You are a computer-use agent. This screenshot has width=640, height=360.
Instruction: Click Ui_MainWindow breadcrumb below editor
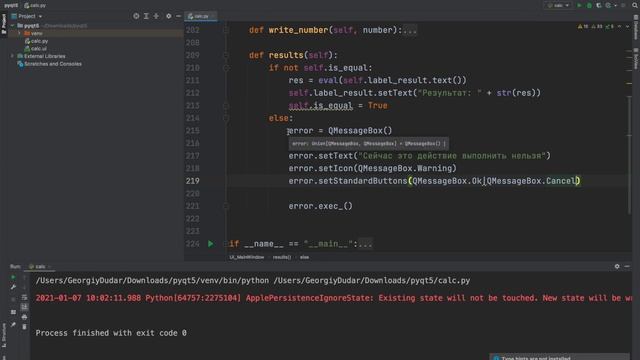point(247,257)
